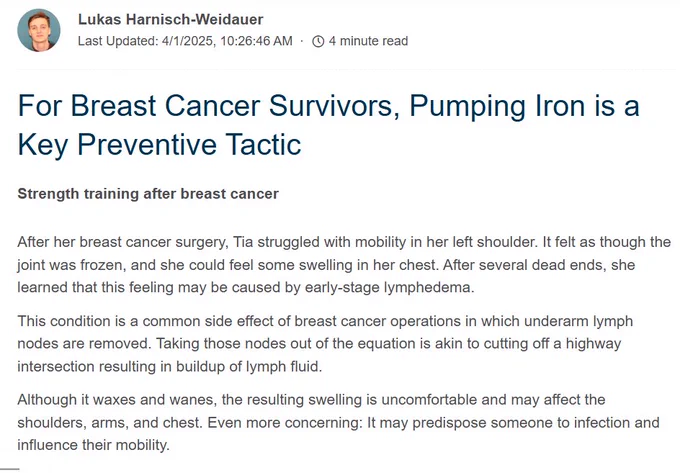Image resolution: width=680 pixels, height=473 pixels.
Task: Open Lukas Harnisch-Weidauer's author name link
Action: [170, 20]
